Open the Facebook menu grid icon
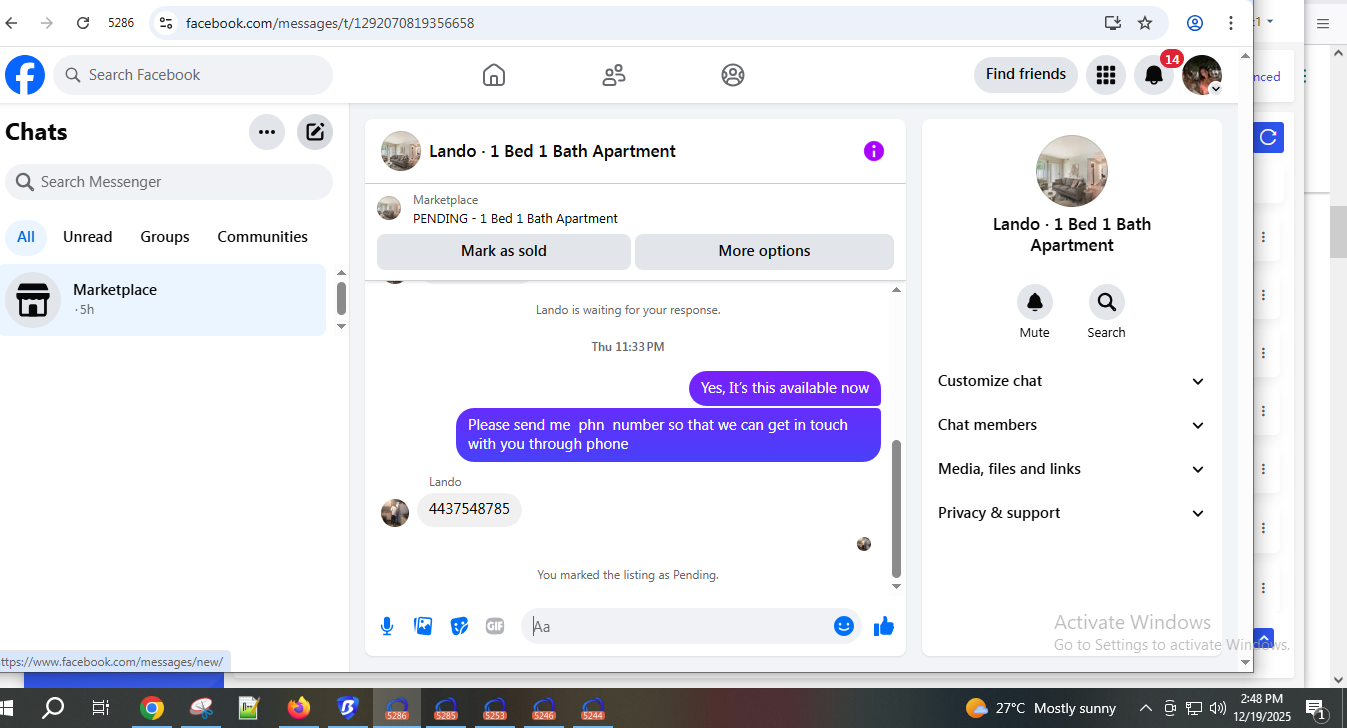This screenshot has width=1347, height=728. pos(1105,75)
